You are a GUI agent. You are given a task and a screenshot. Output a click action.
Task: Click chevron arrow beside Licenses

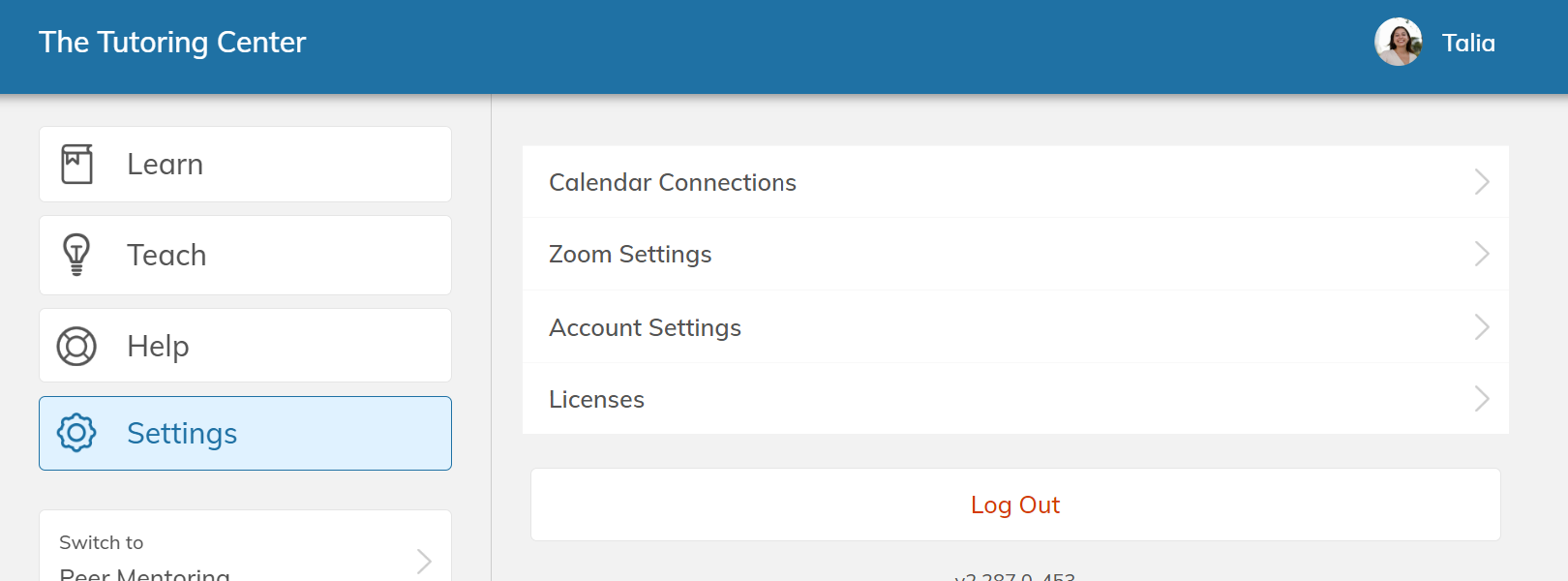[1481, 399]
